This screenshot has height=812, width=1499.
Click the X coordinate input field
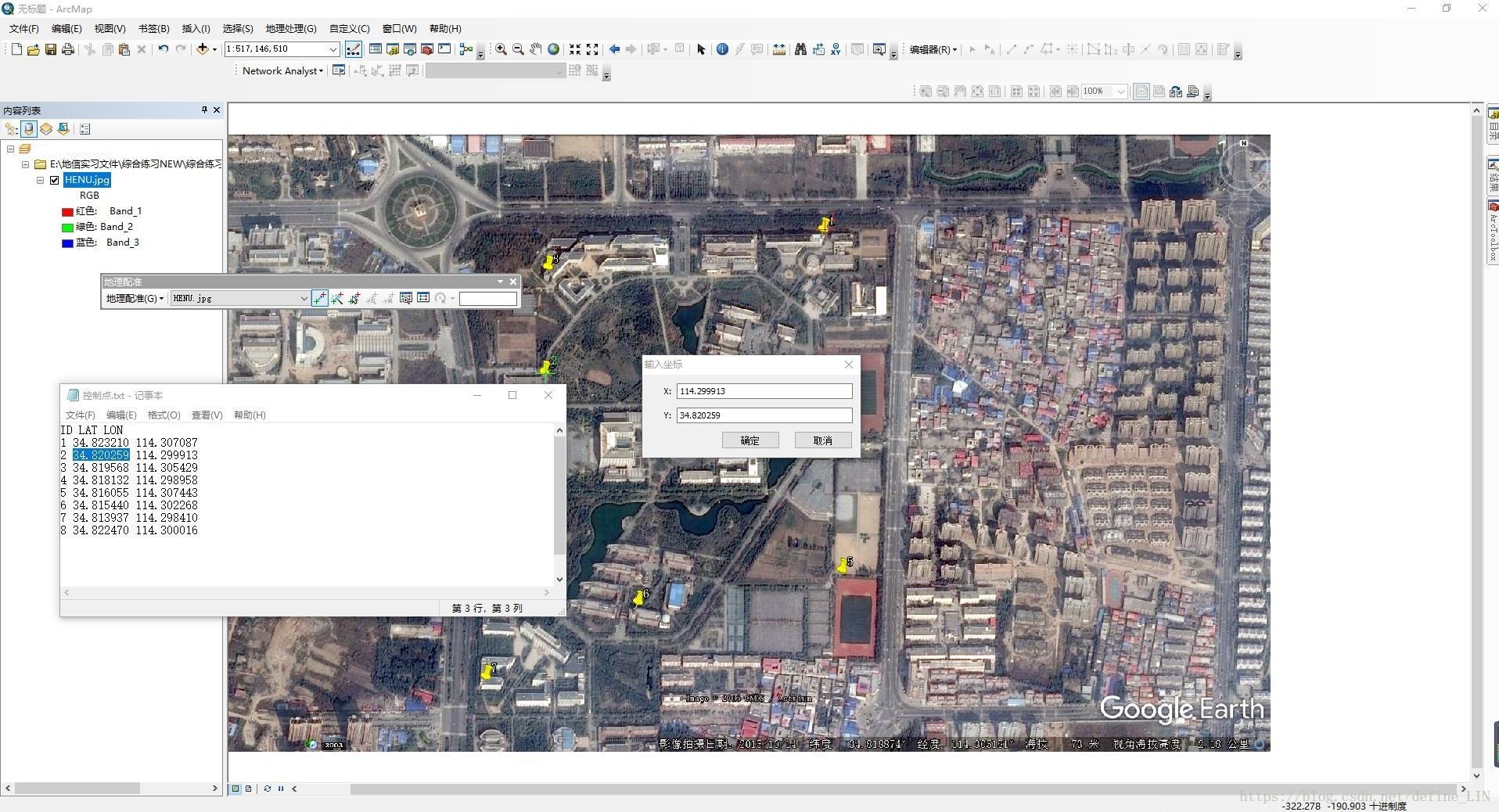click(764, 391)
